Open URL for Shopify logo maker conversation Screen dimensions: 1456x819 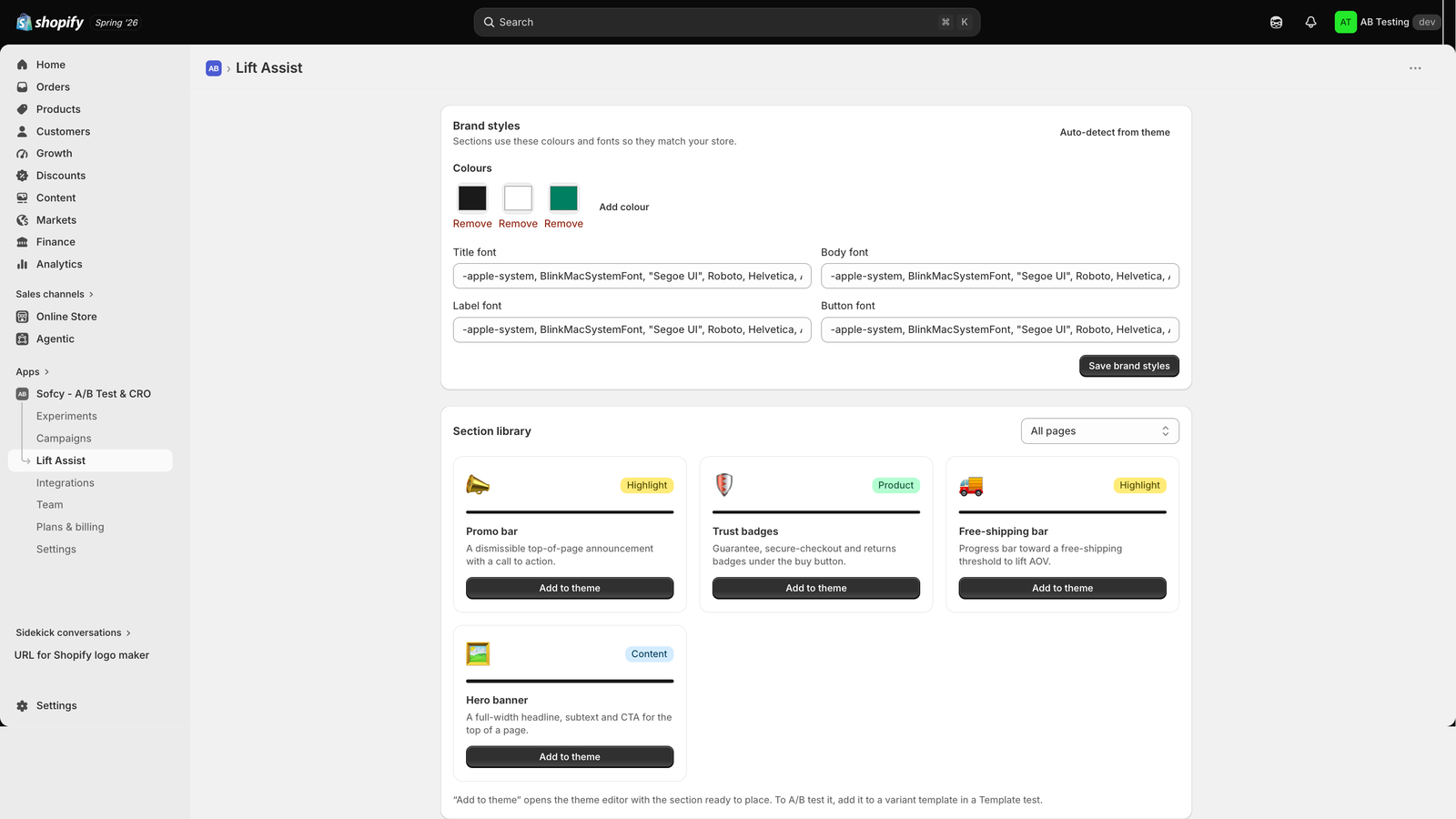click(x=82, y=655)
